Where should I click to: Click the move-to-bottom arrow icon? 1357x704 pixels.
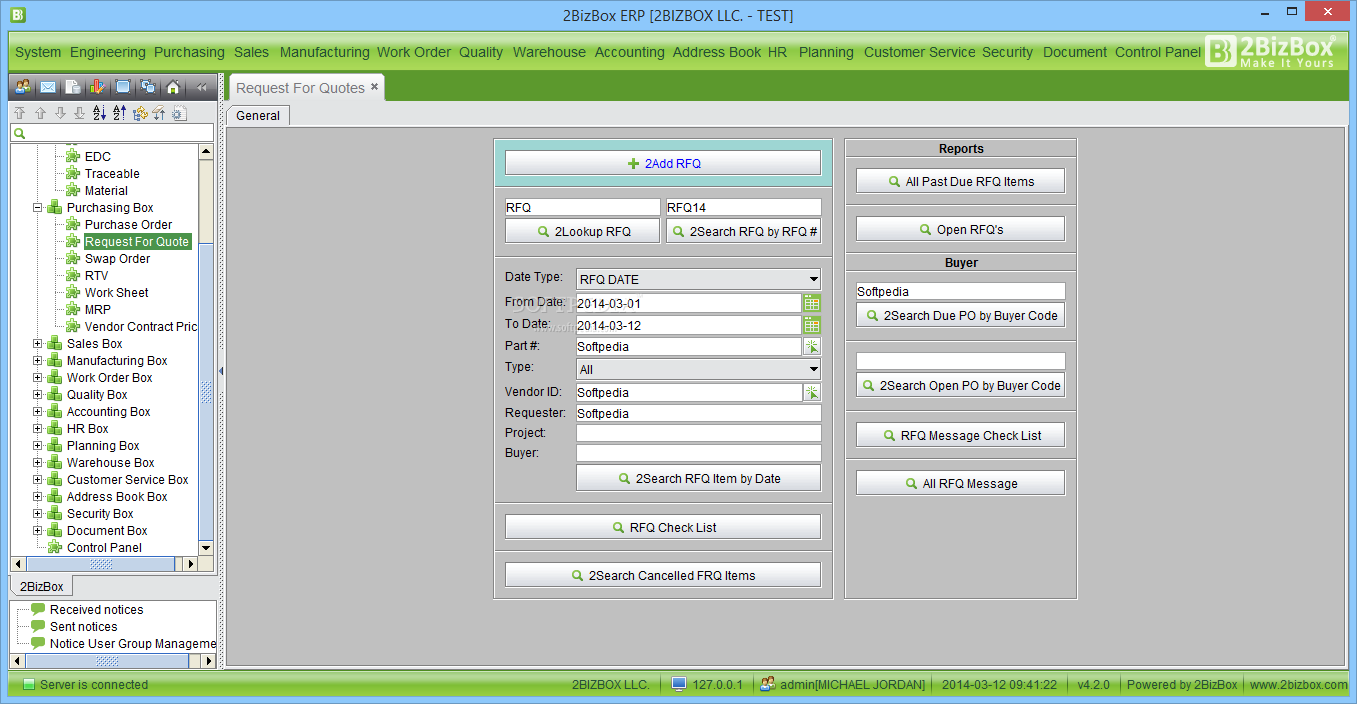click(80, 113)
